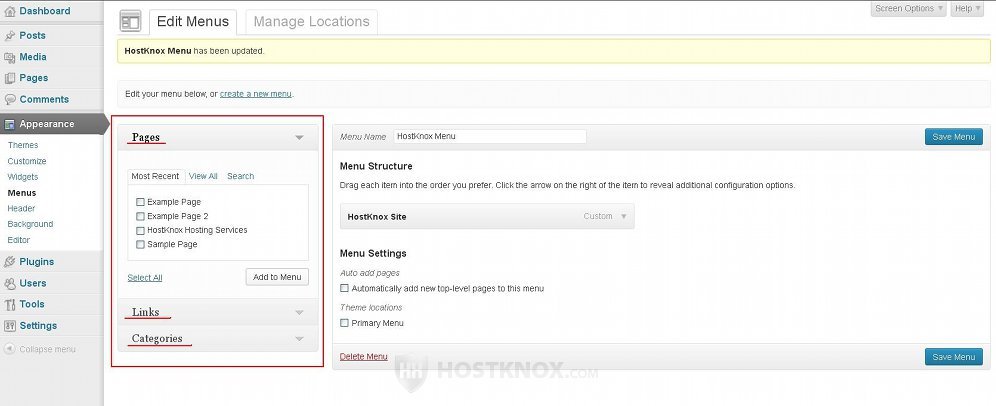
Task: Open the Dashboard menu label
Action: coord(44,11)
